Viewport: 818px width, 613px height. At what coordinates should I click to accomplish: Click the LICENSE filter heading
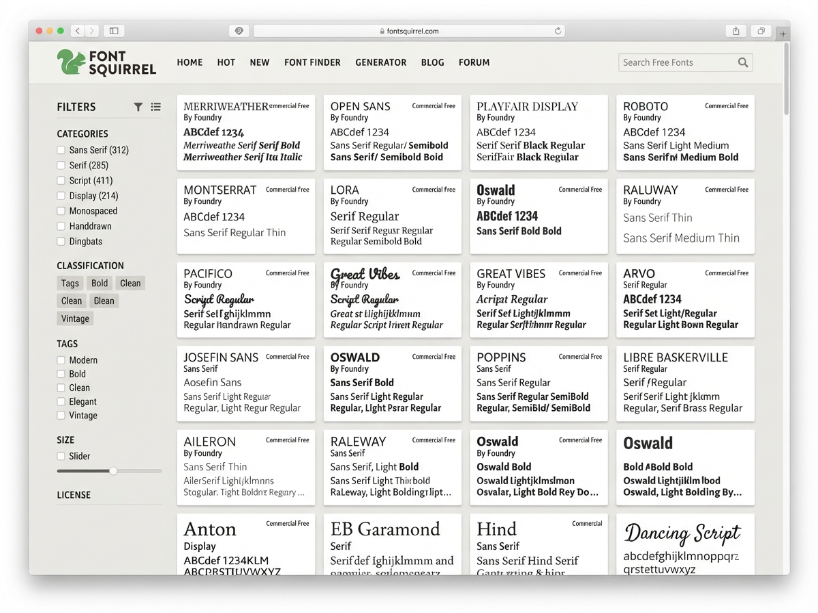(x=74, y=495)
